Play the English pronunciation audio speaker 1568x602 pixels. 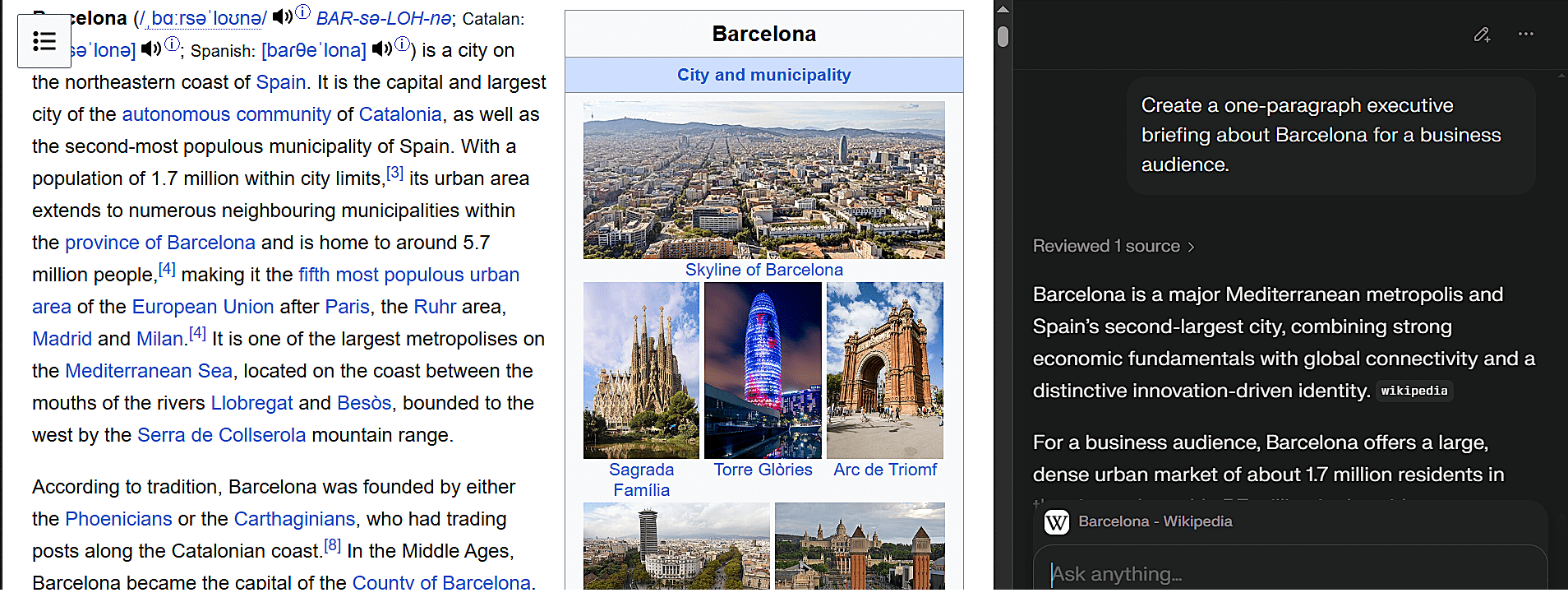[282, 16]
